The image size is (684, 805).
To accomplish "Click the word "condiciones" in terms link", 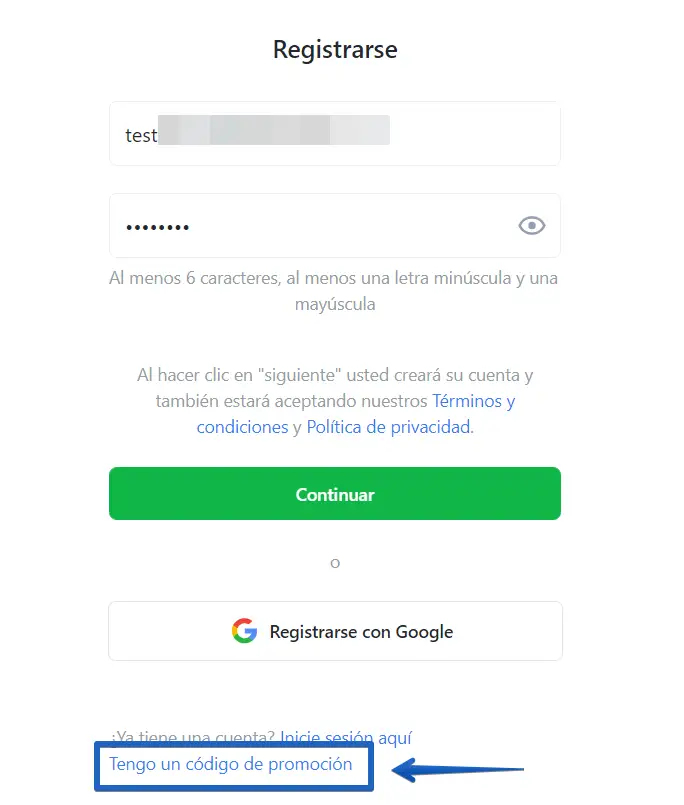I will [x=242, y=427].
